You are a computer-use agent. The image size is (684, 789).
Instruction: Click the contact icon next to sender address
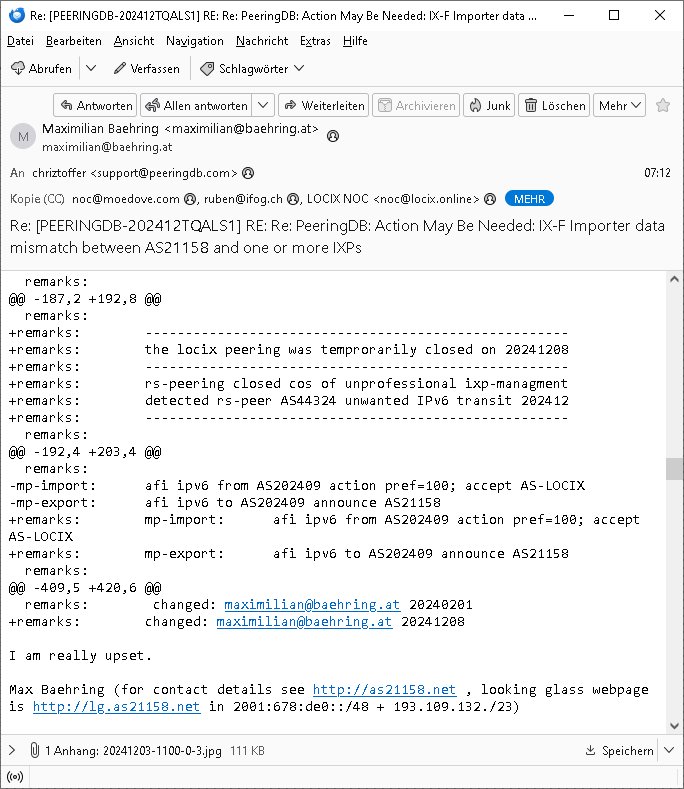pyautogui.click(x=333, y=135)
